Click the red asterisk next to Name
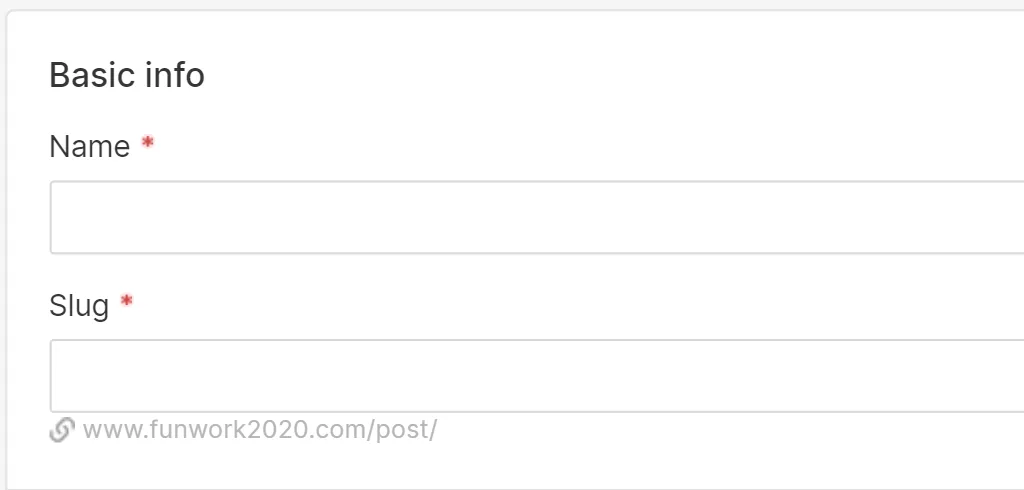1024x490 pixels. [x=148, y=145]
